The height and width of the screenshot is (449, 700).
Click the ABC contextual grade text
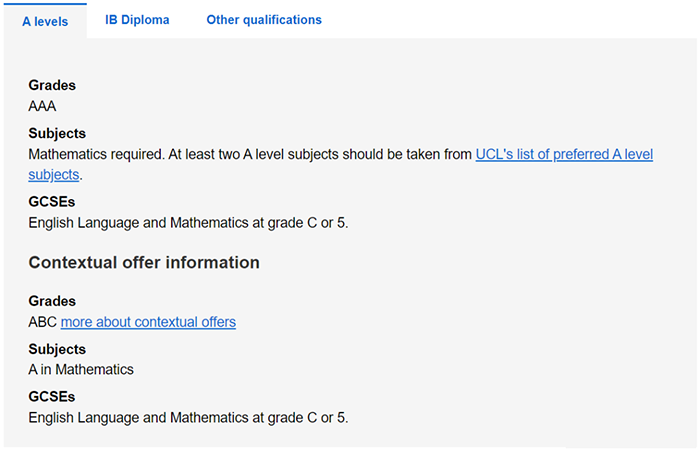tap(43, 322)
